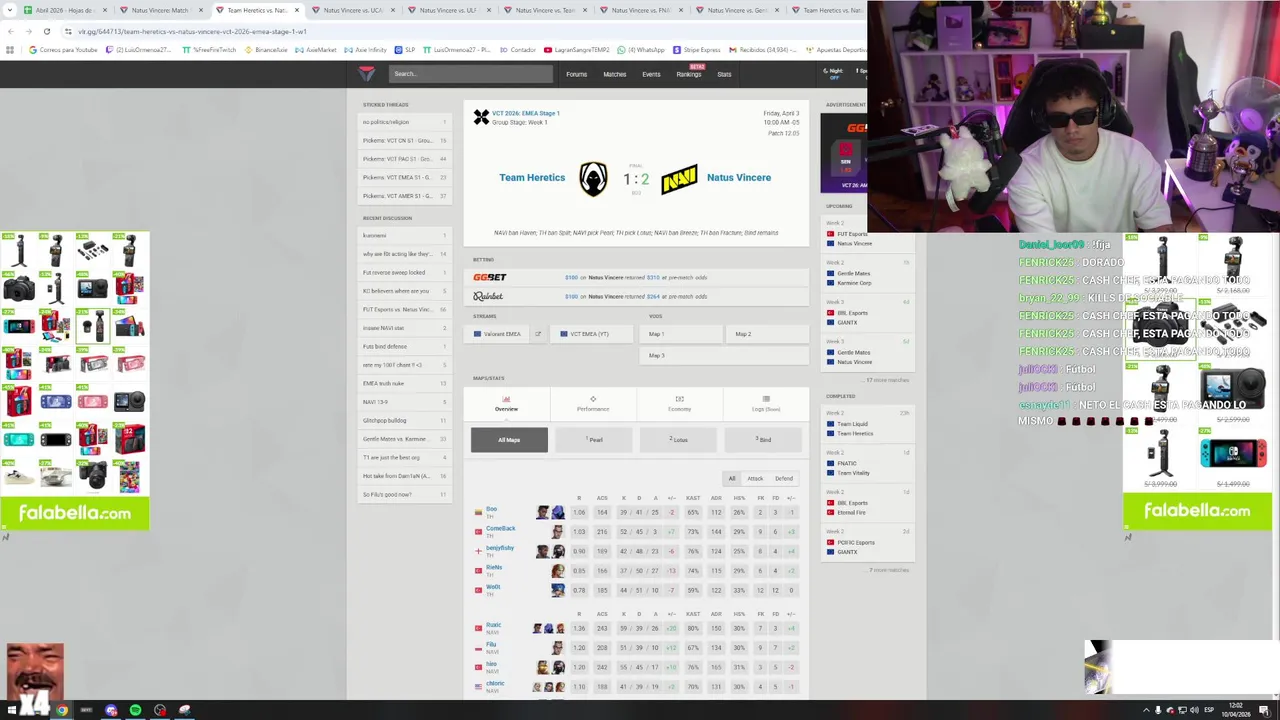Open the VCT 2026: EMEA Stage 1 link
Viewport: 1280px width, 720px height.
pyautogui.click(x=525, y=114)
